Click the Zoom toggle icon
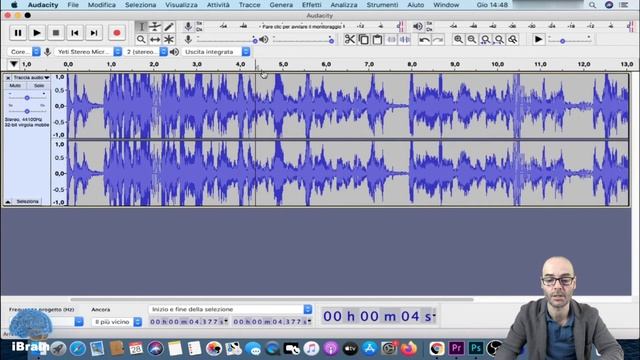Viewport: 640px width, 360px height. pos(513,40)
